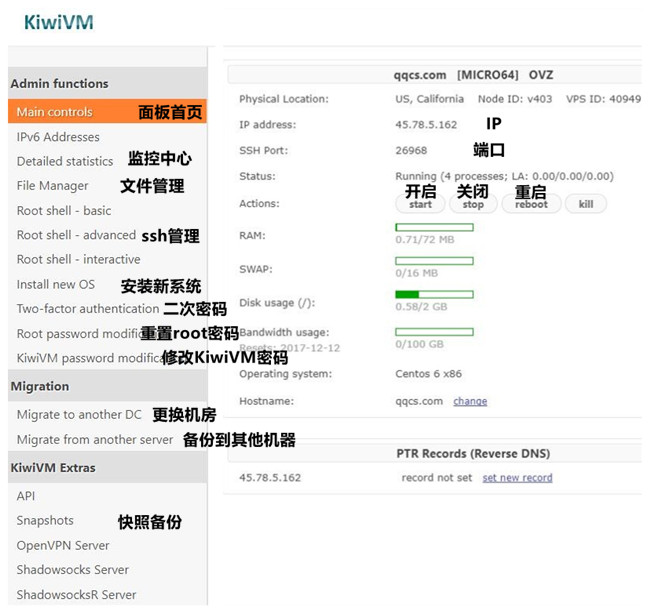The height and width of the screenshot is (613, 650).
Task: Go to Install new OS
Action: [56, 284]
